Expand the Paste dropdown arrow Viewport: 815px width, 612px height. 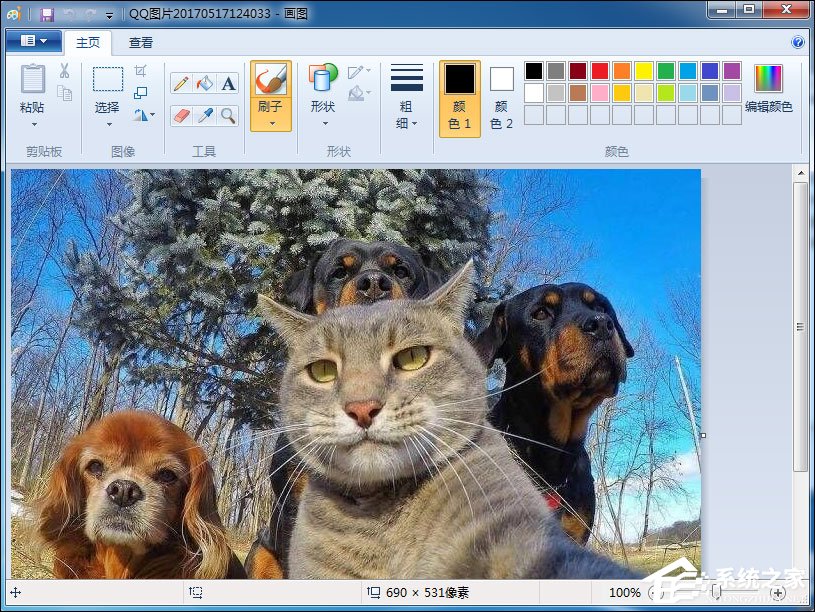34,125
